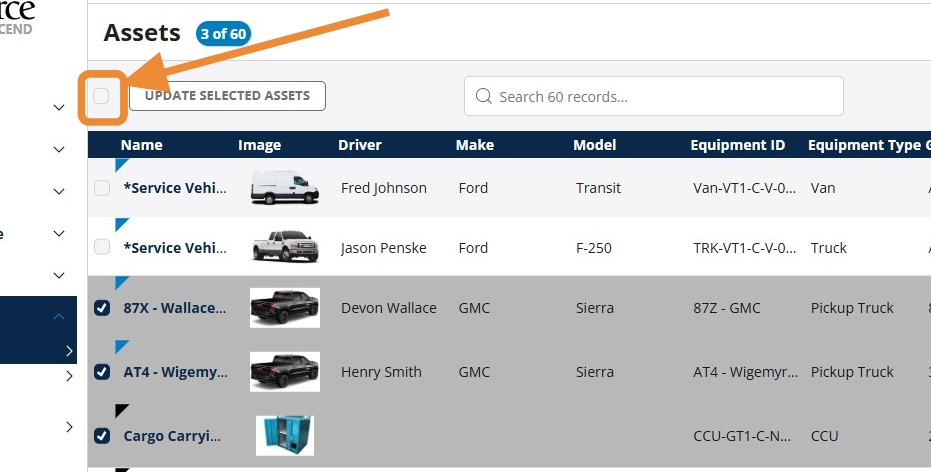Click the Fred Johnson driver cell
Image resolution: width=931 pixels, height=472 pixels.
384,188
